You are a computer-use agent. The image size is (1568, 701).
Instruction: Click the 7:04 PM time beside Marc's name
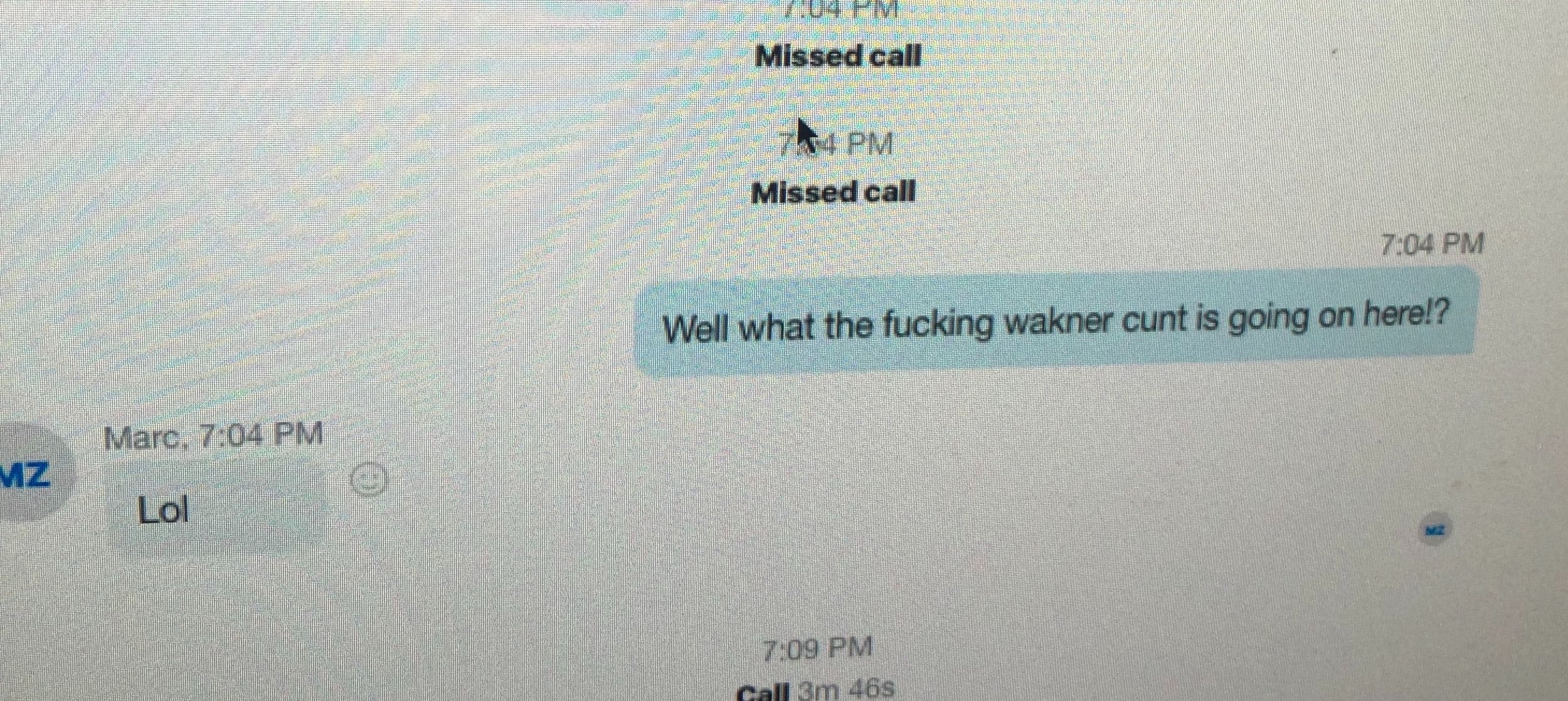[260, 435]
